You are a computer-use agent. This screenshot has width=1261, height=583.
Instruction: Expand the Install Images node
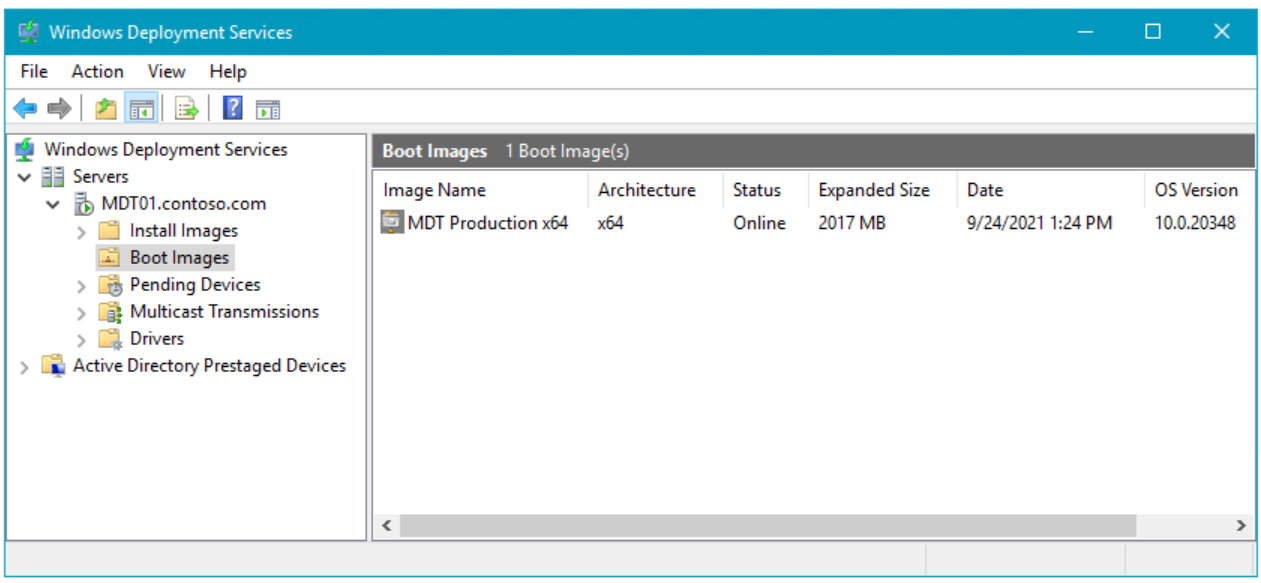pyautogui.click(x=82, y=232)
